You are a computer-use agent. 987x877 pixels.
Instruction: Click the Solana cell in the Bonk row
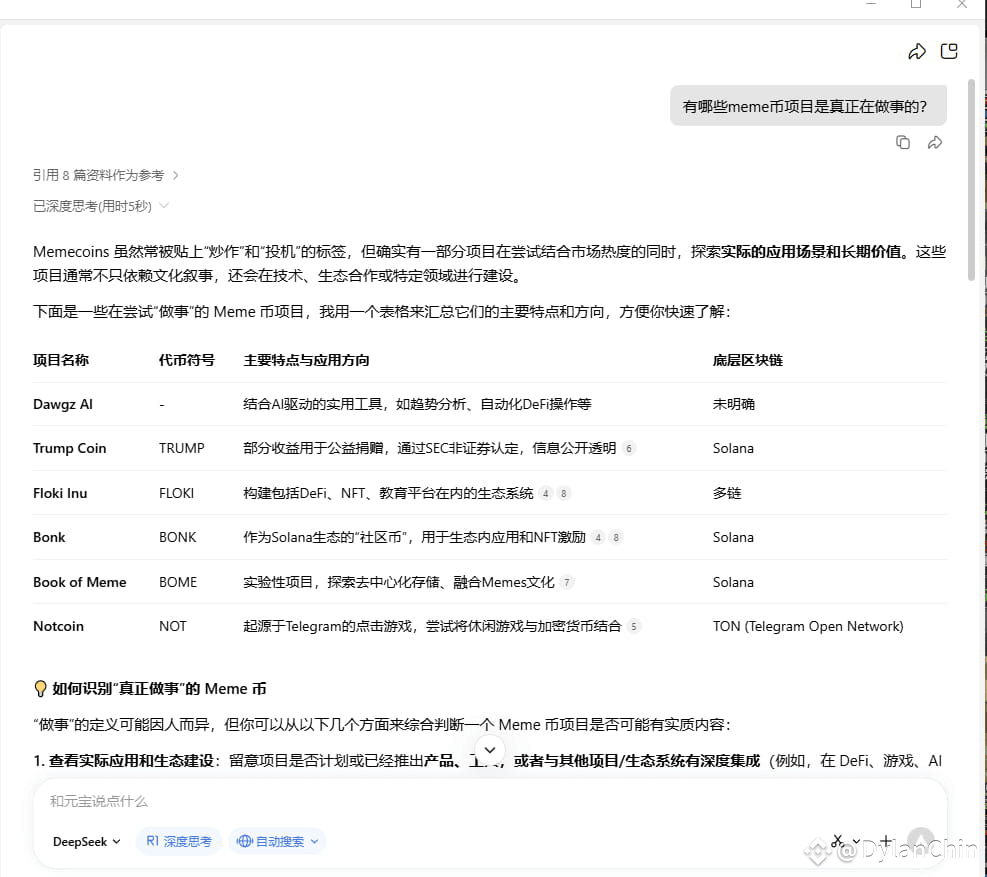pyautogui.click(x=733, y=537)
